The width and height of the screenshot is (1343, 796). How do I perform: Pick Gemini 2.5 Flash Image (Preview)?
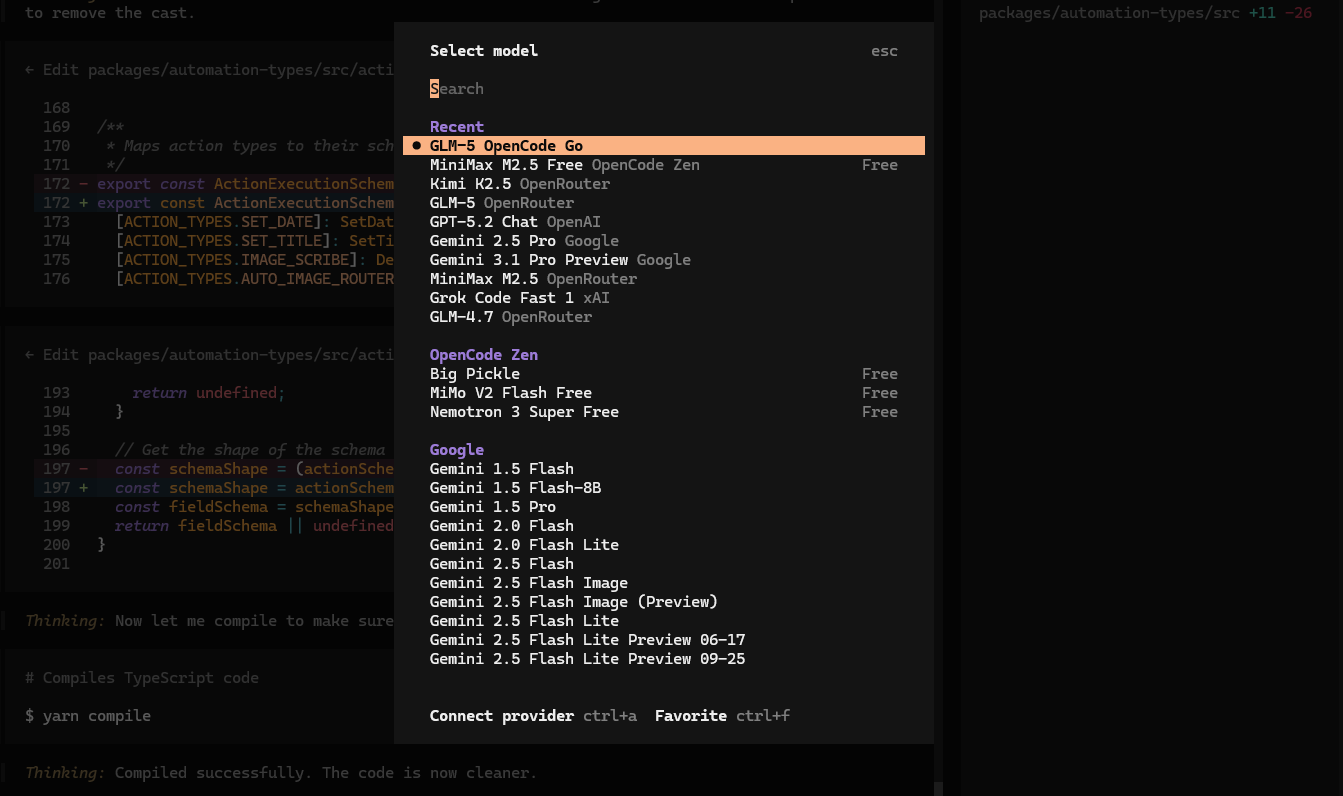point(664,602)
